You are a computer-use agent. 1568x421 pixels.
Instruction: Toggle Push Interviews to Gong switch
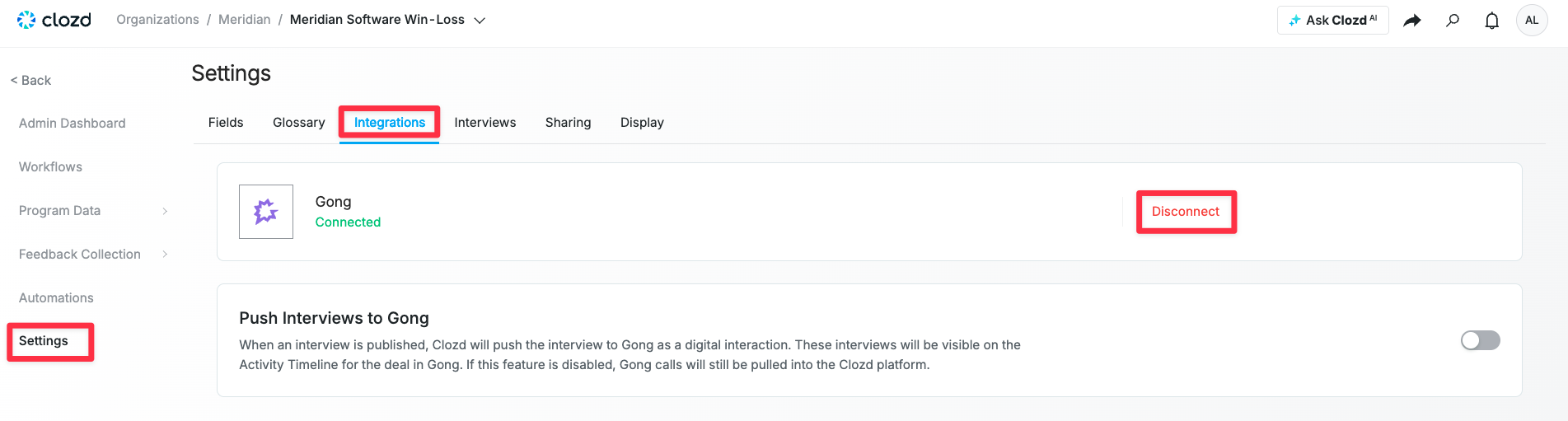click(1480, 340)
